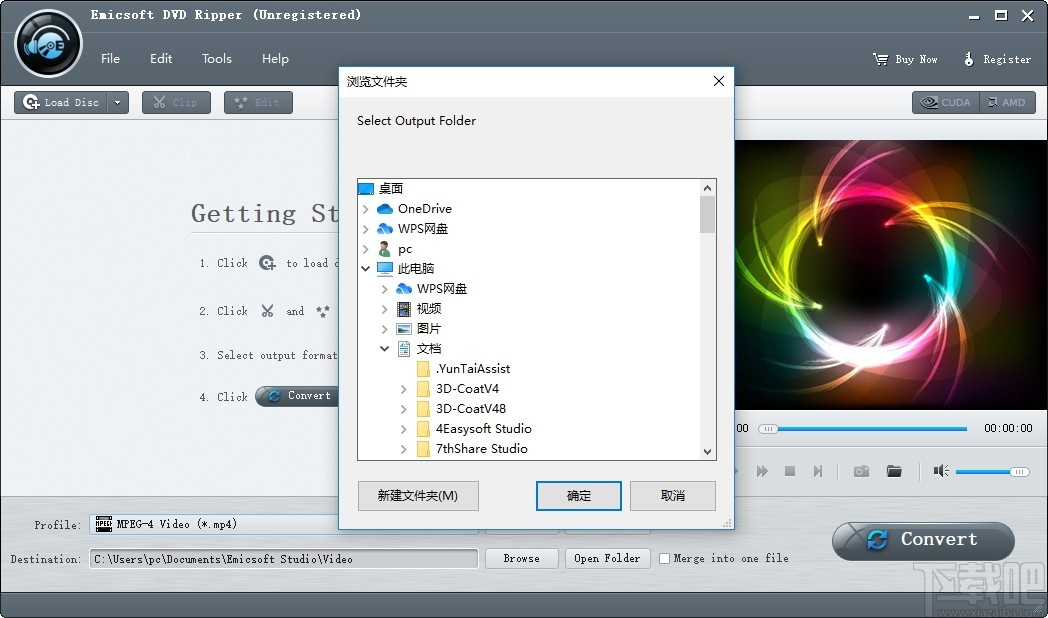Enable the Merge into one file checkbox
Screen dimensions: 1048x618
[666, 559]
